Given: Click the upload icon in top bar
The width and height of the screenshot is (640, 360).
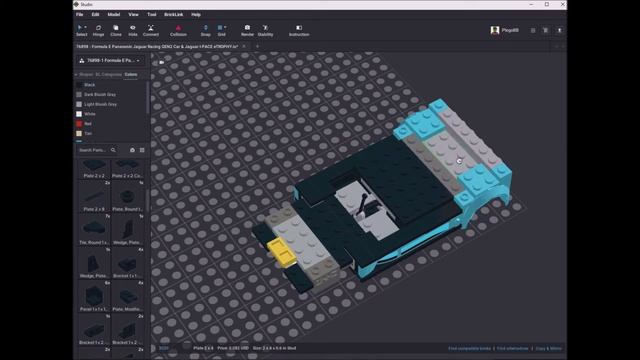Looking at the screenshot, I should click(560, 30).
